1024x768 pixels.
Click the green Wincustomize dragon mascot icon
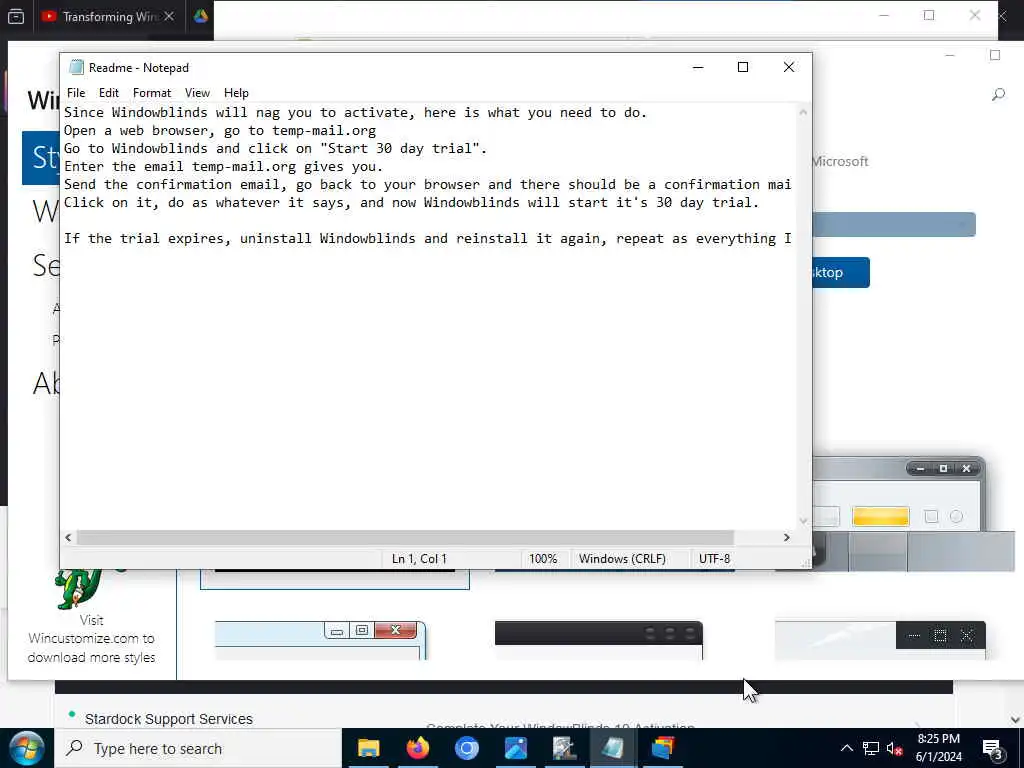click(x=78, y=588)
